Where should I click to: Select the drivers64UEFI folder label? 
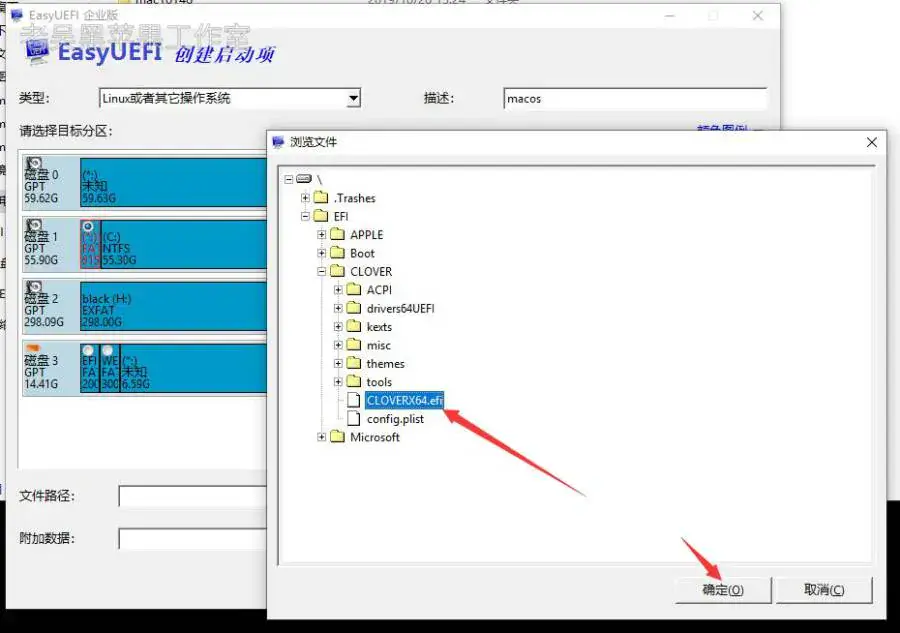point(401,309)
